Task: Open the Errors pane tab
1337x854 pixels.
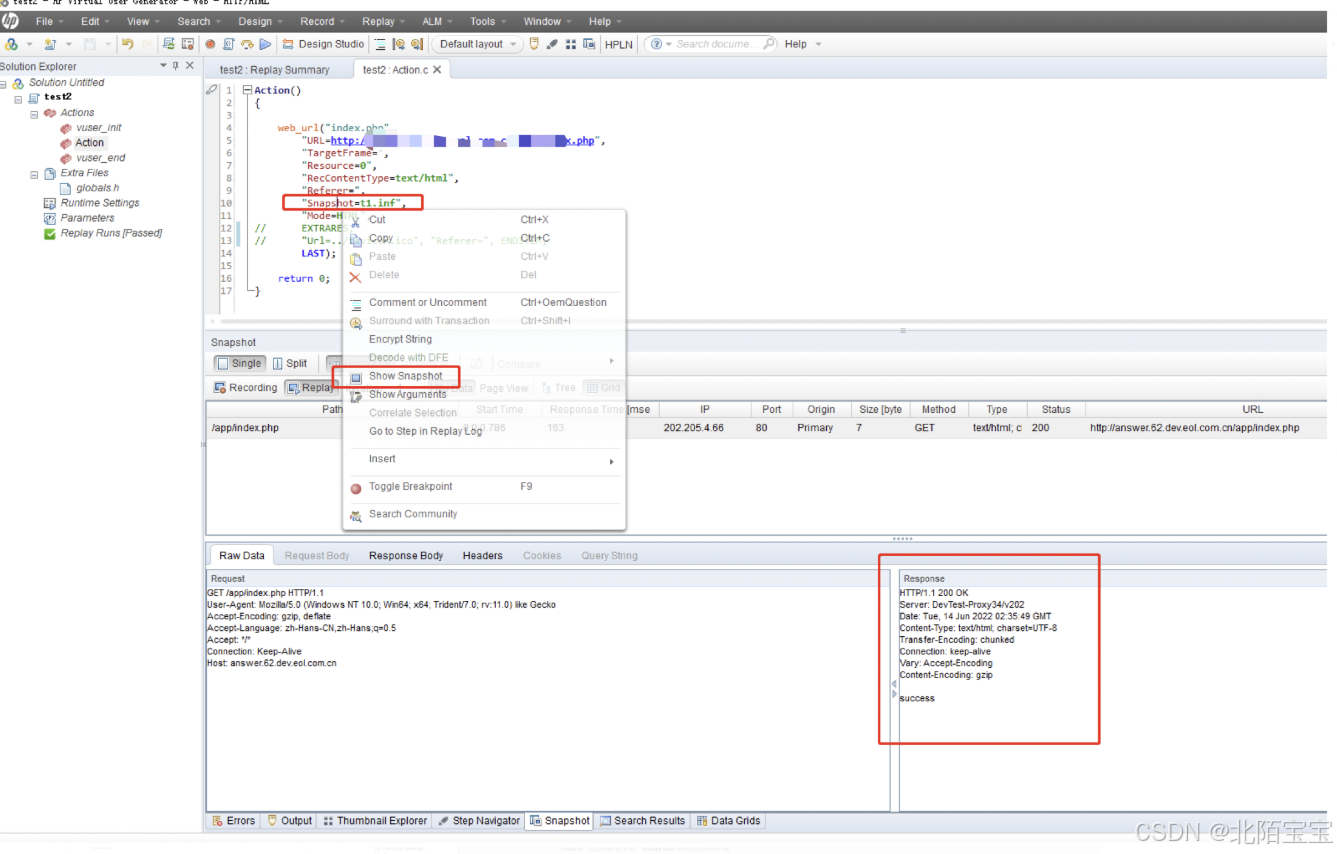Action: pyautogui.click(x=234, y=821)
